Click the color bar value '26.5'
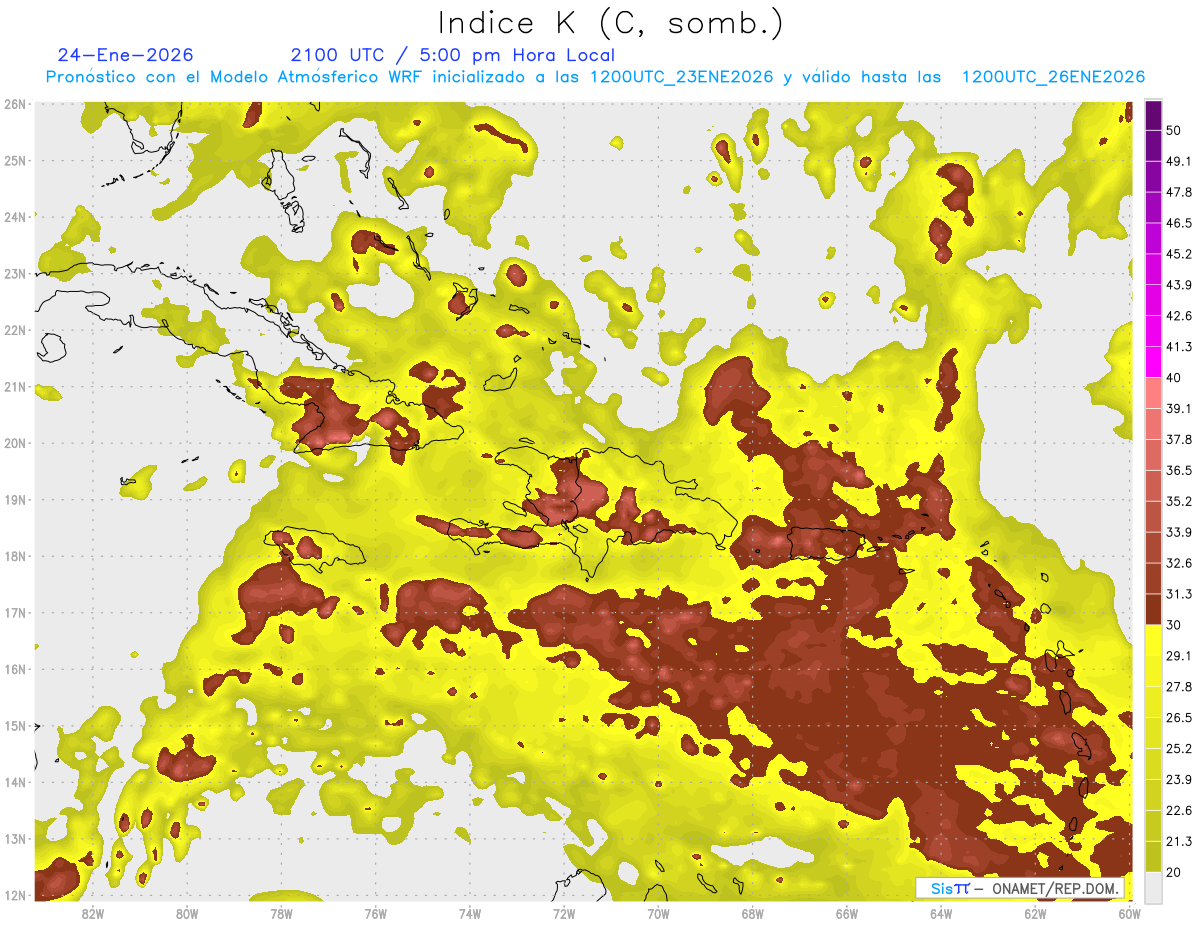 click(x=1178, y=718)
